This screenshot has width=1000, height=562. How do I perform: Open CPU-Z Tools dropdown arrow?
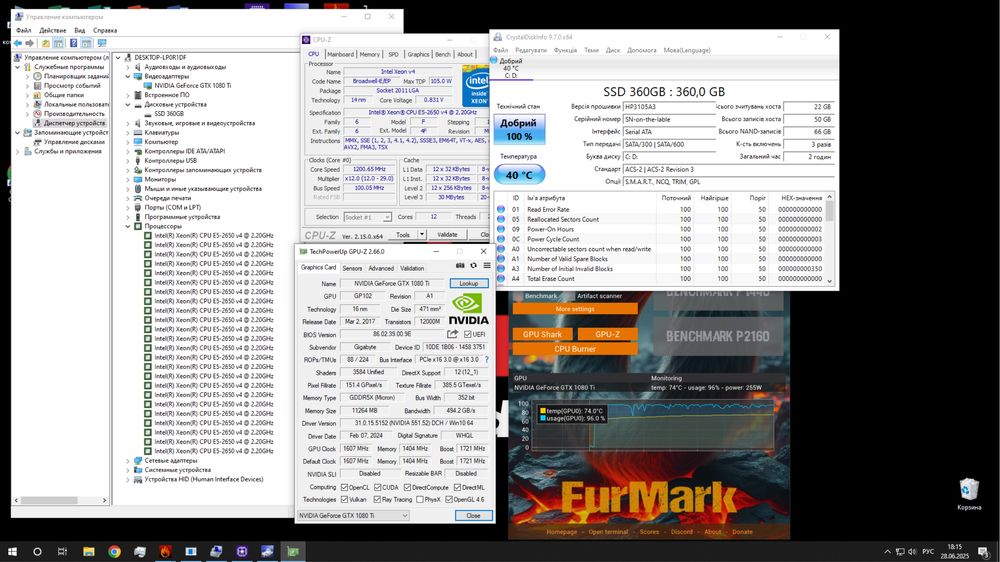tap(422, 235)
